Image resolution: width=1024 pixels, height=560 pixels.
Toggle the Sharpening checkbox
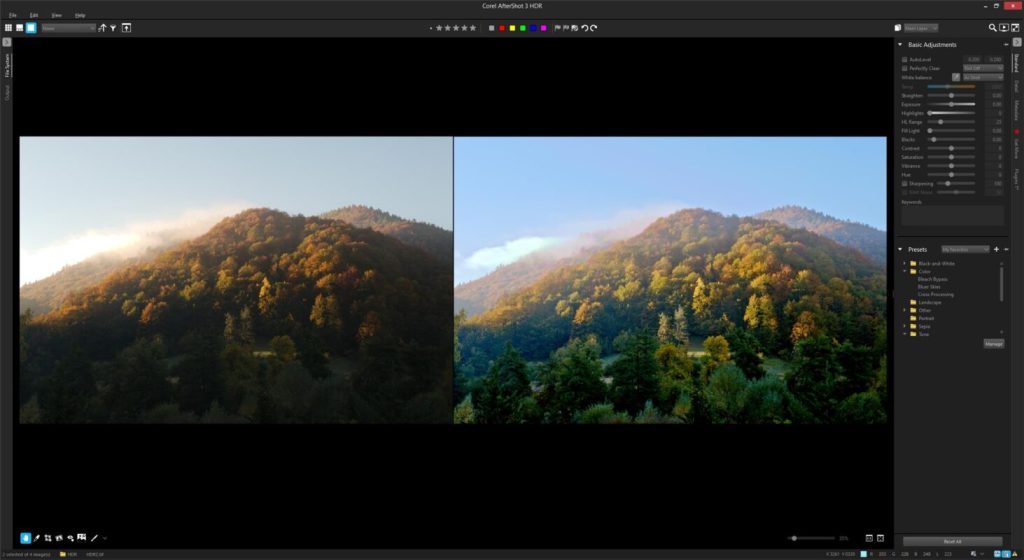pos(904,184)
